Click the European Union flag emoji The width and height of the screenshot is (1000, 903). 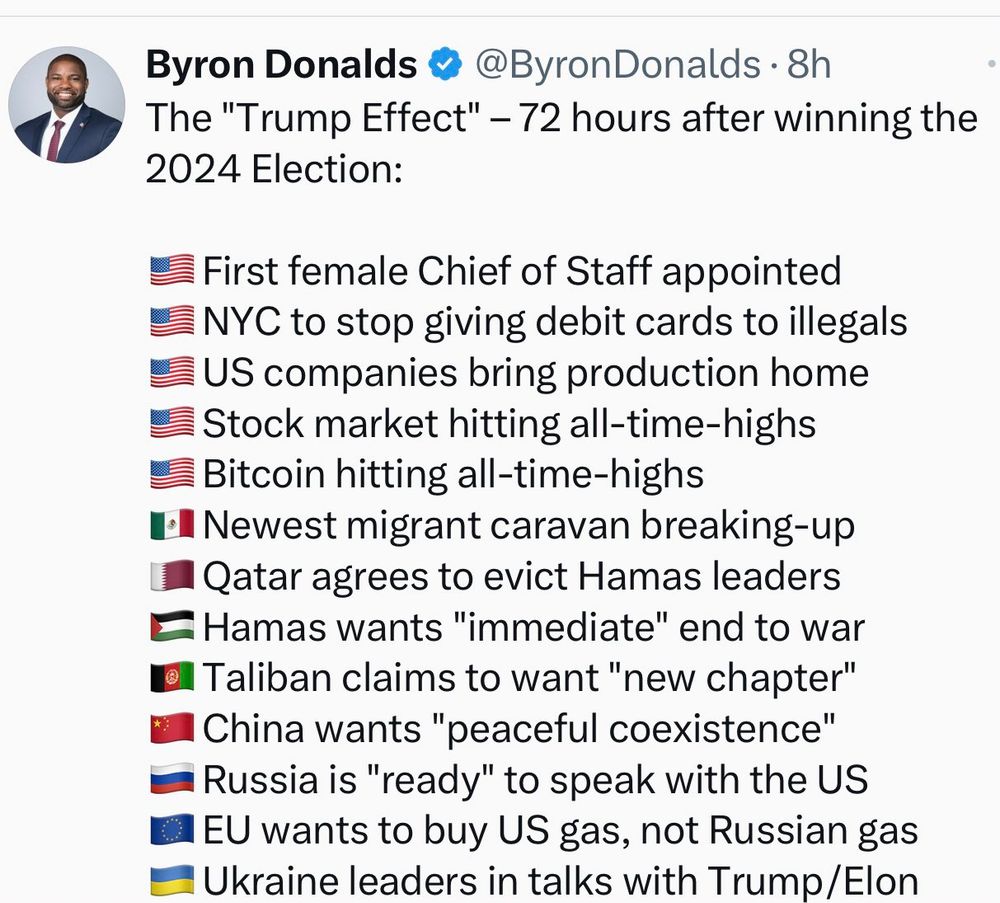click(x=171, y=830)
